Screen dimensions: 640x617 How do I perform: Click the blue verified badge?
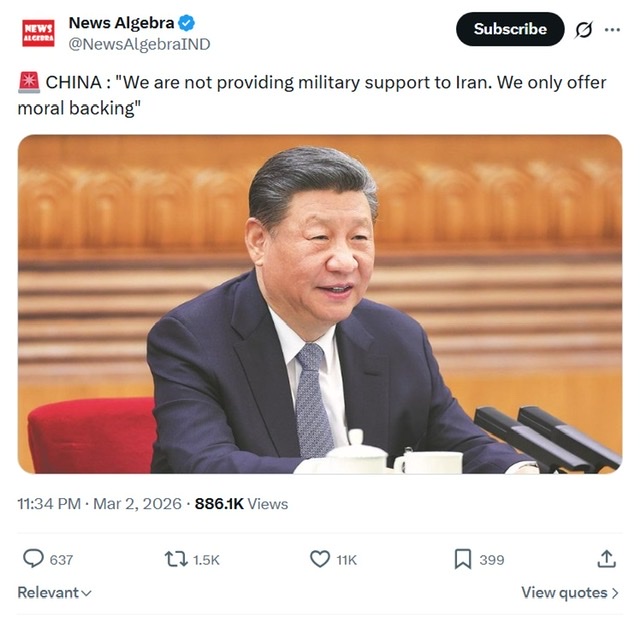[187, 23]
